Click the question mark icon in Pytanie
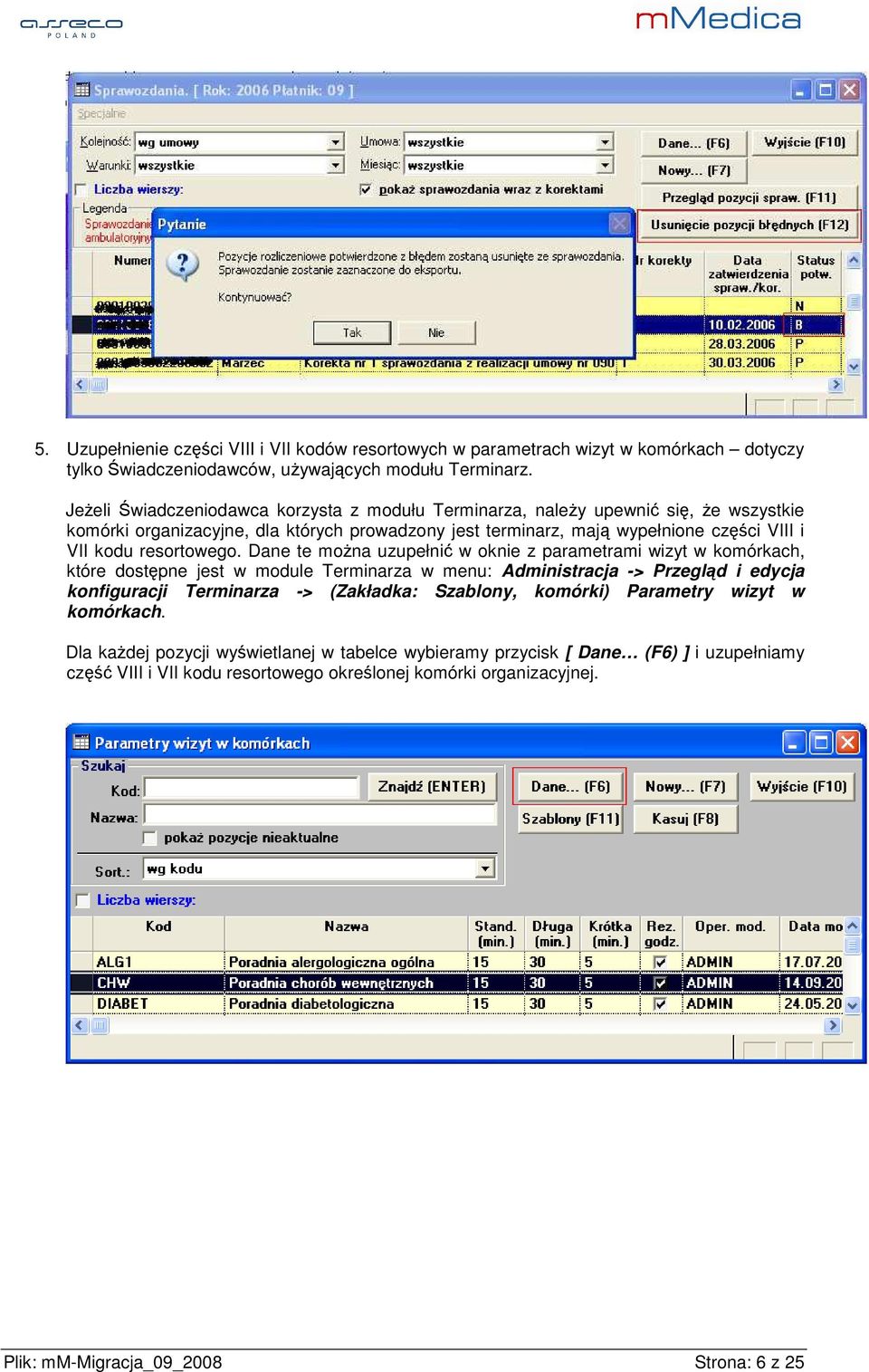Screen dimensions: 869x1372 (183, 264)
